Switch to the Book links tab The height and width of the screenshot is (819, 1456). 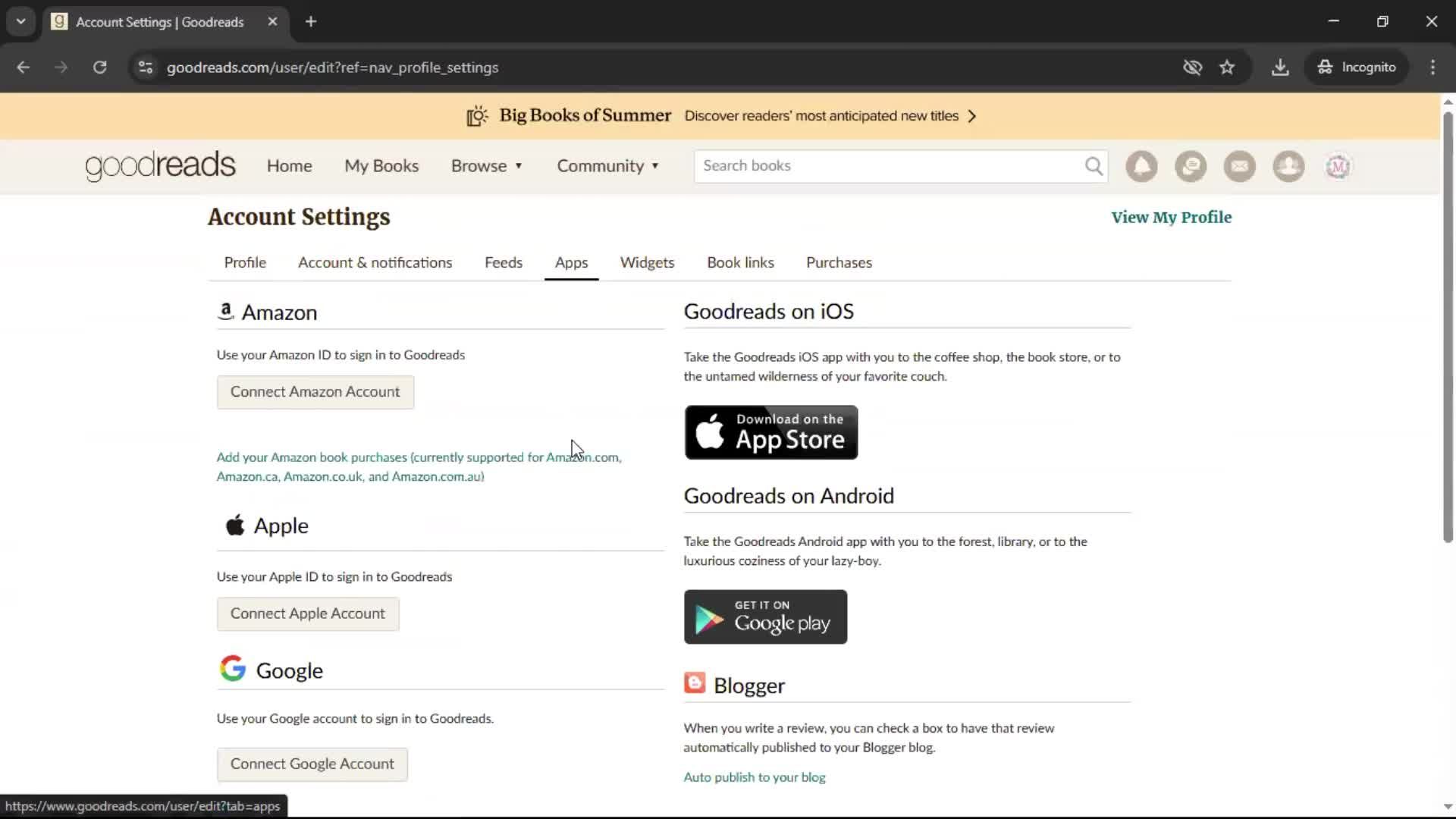(x=740, y=262)
